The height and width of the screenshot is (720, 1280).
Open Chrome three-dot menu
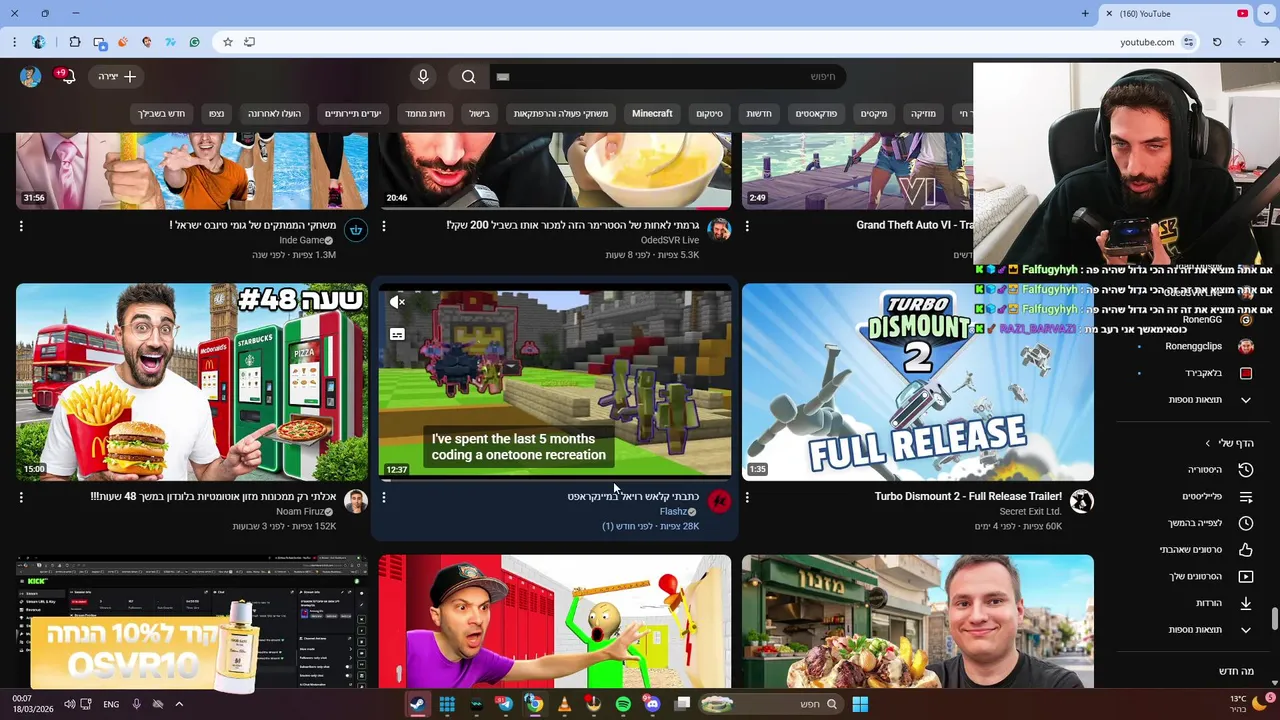click(x=14, y=42)
